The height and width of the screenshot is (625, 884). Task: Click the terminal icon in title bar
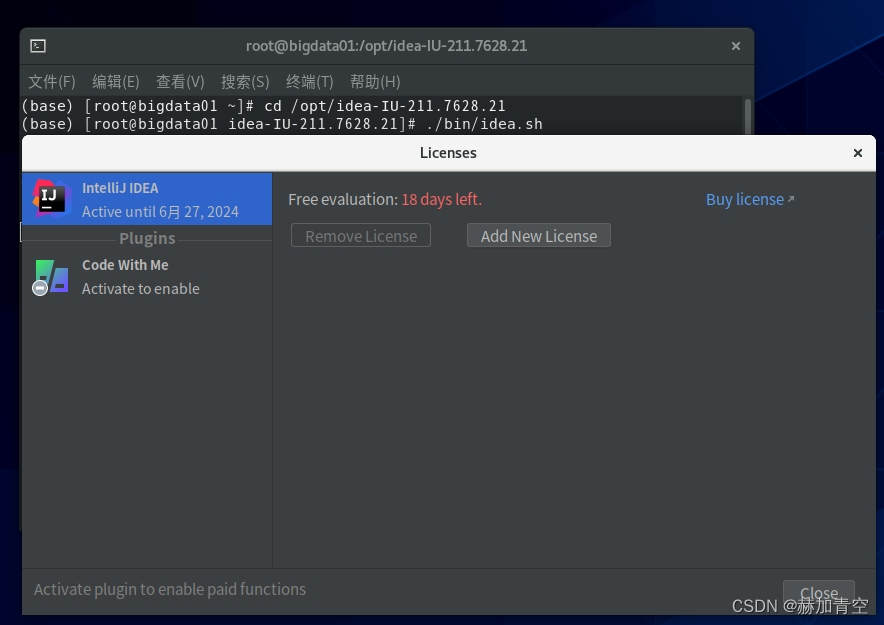pyautogui.click(x=38, y=46)
